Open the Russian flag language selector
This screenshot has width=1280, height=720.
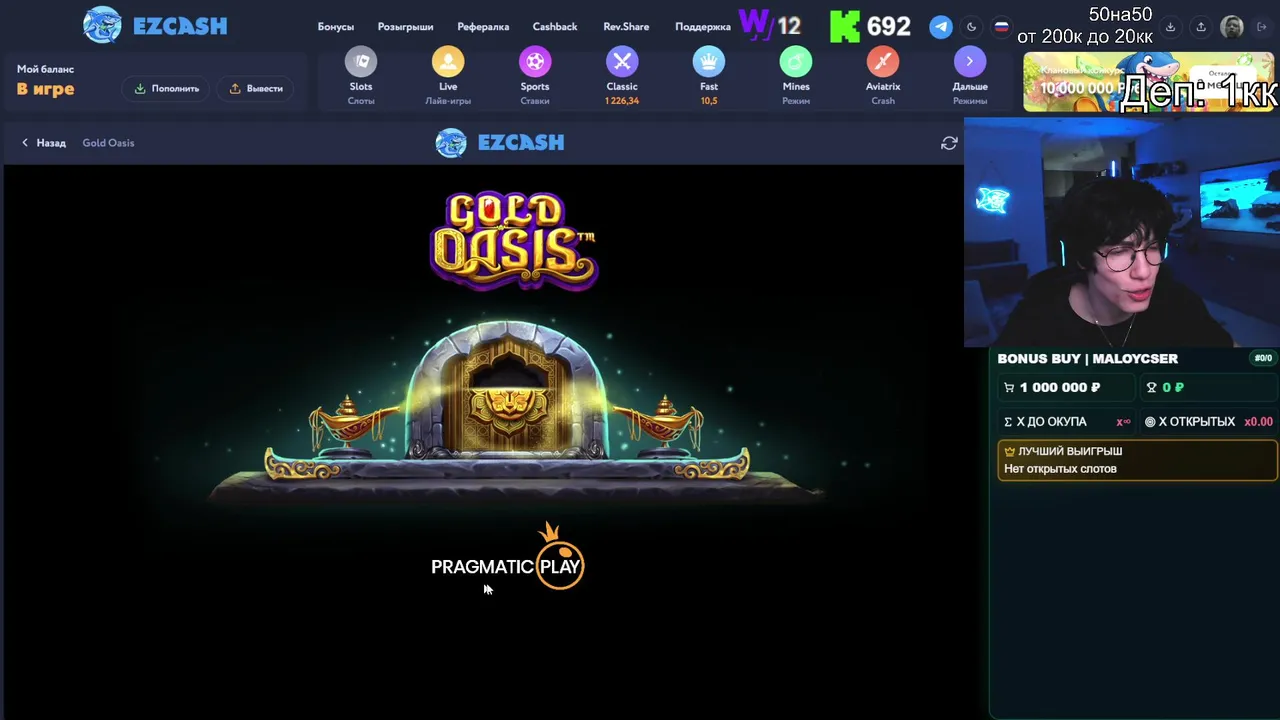point(1001,27)
